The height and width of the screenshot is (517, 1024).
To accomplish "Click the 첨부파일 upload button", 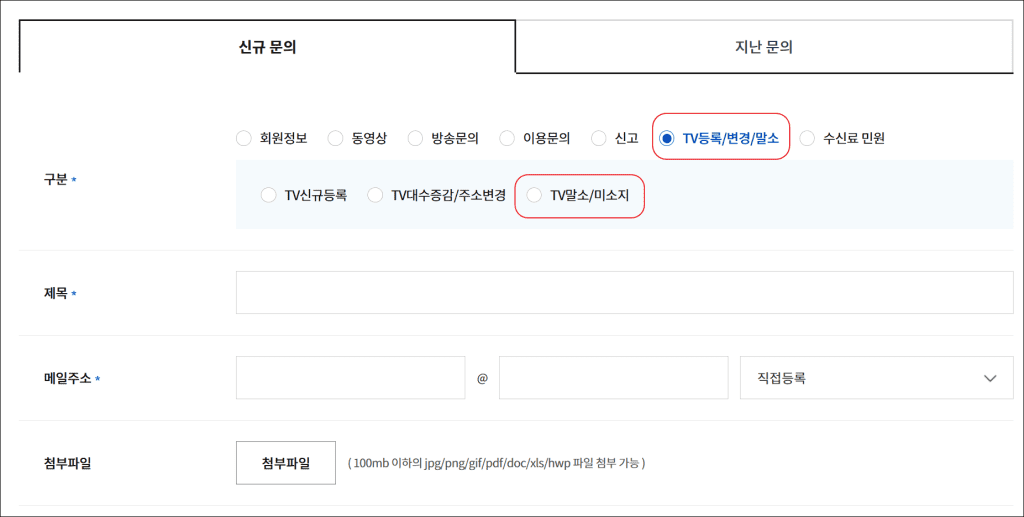I will (x=286, y=463).
